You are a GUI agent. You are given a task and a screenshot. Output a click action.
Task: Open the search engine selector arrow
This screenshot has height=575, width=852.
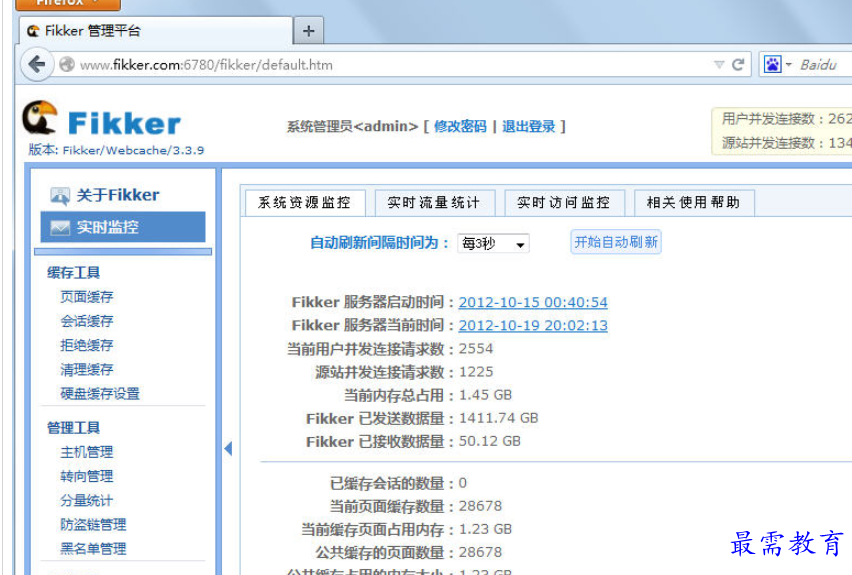coord(788,64)
